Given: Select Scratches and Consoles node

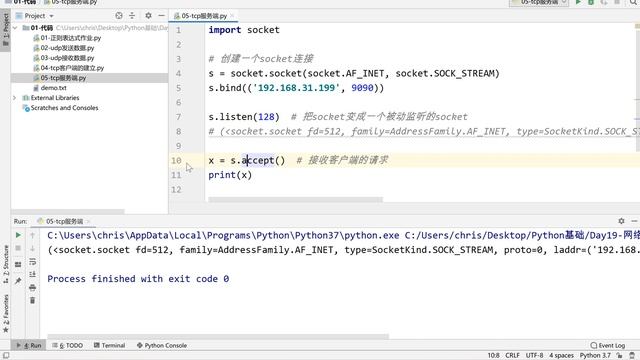Looking at the screenshot, I should point(64,108).
